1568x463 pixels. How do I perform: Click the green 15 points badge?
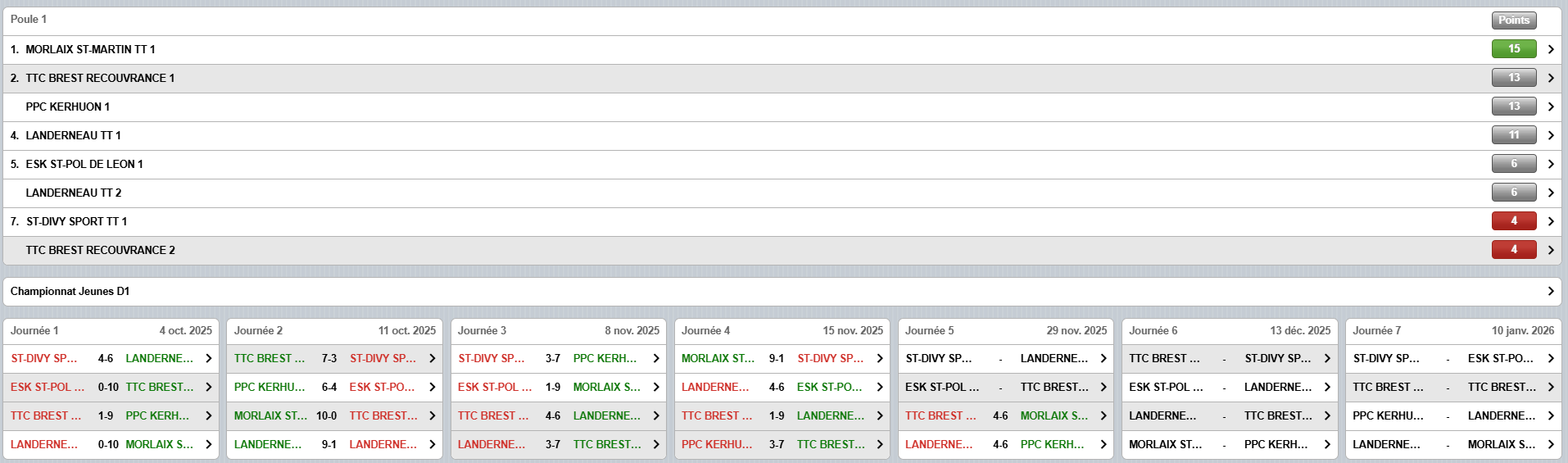pos(1513,49)
